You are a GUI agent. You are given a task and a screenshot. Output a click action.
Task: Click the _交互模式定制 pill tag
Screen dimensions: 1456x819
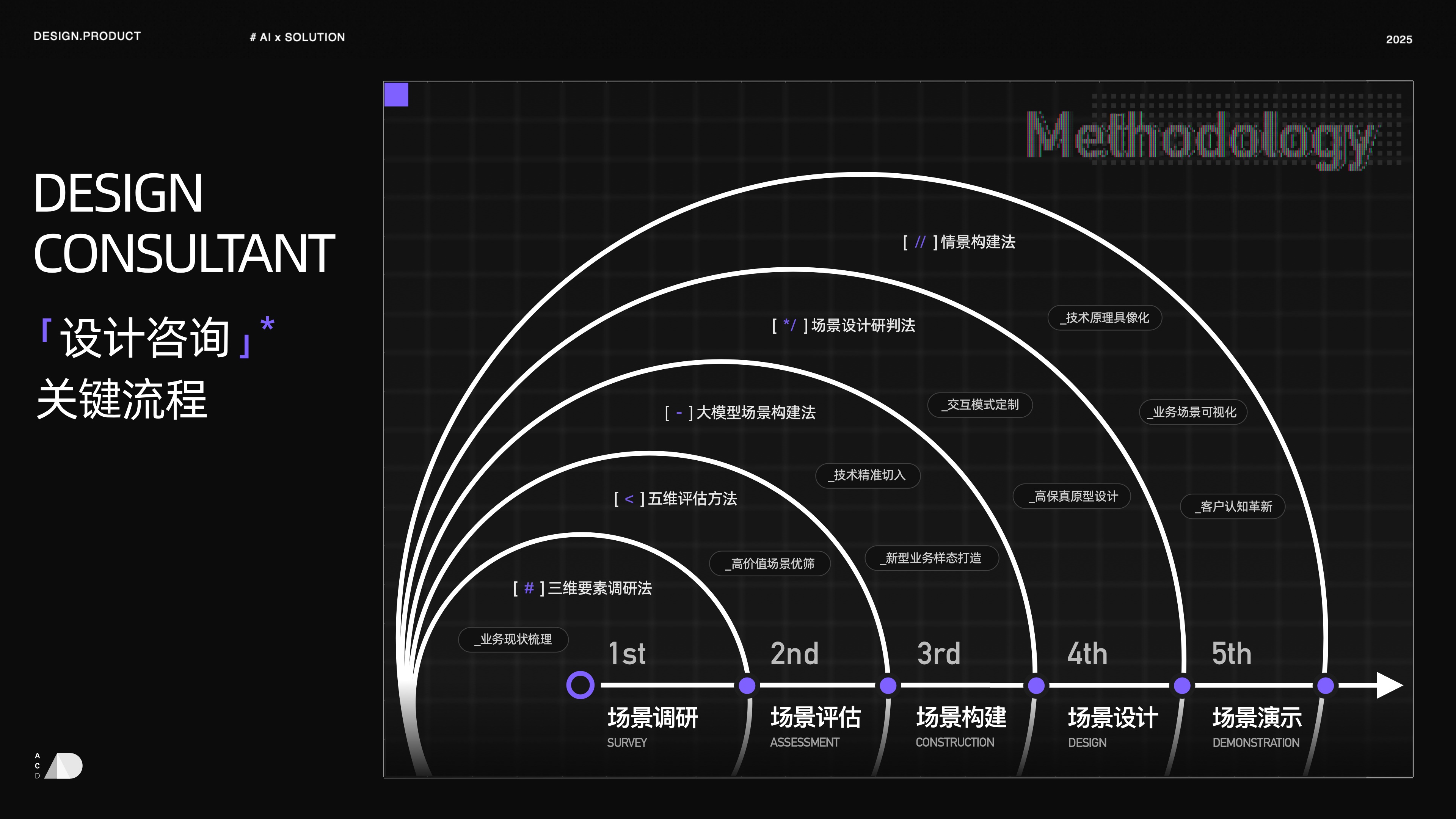(980, 405)
